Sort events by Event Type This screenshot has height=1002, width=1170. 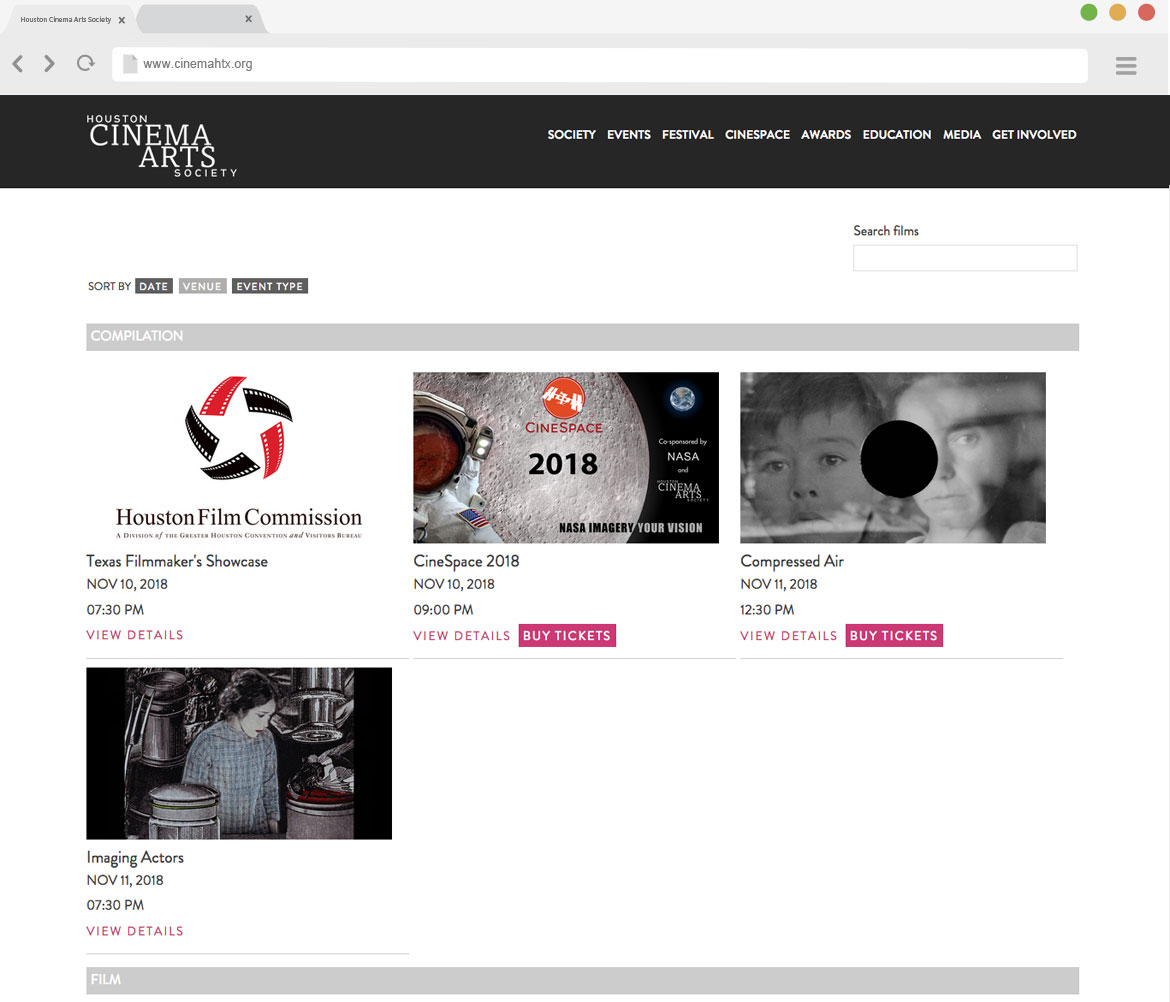click(269, 287)
